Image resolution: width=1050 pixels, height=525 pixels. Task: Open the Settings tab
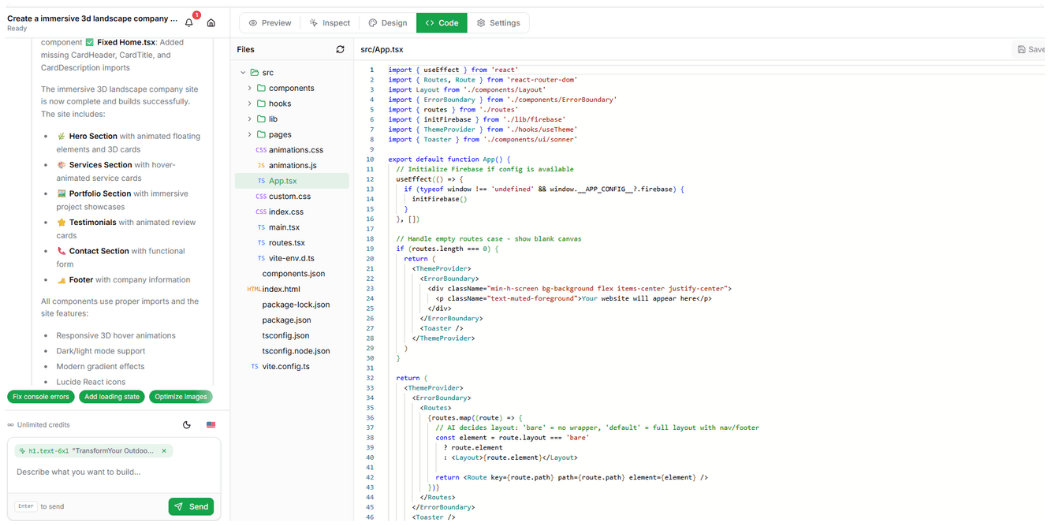tap(497, 23)
